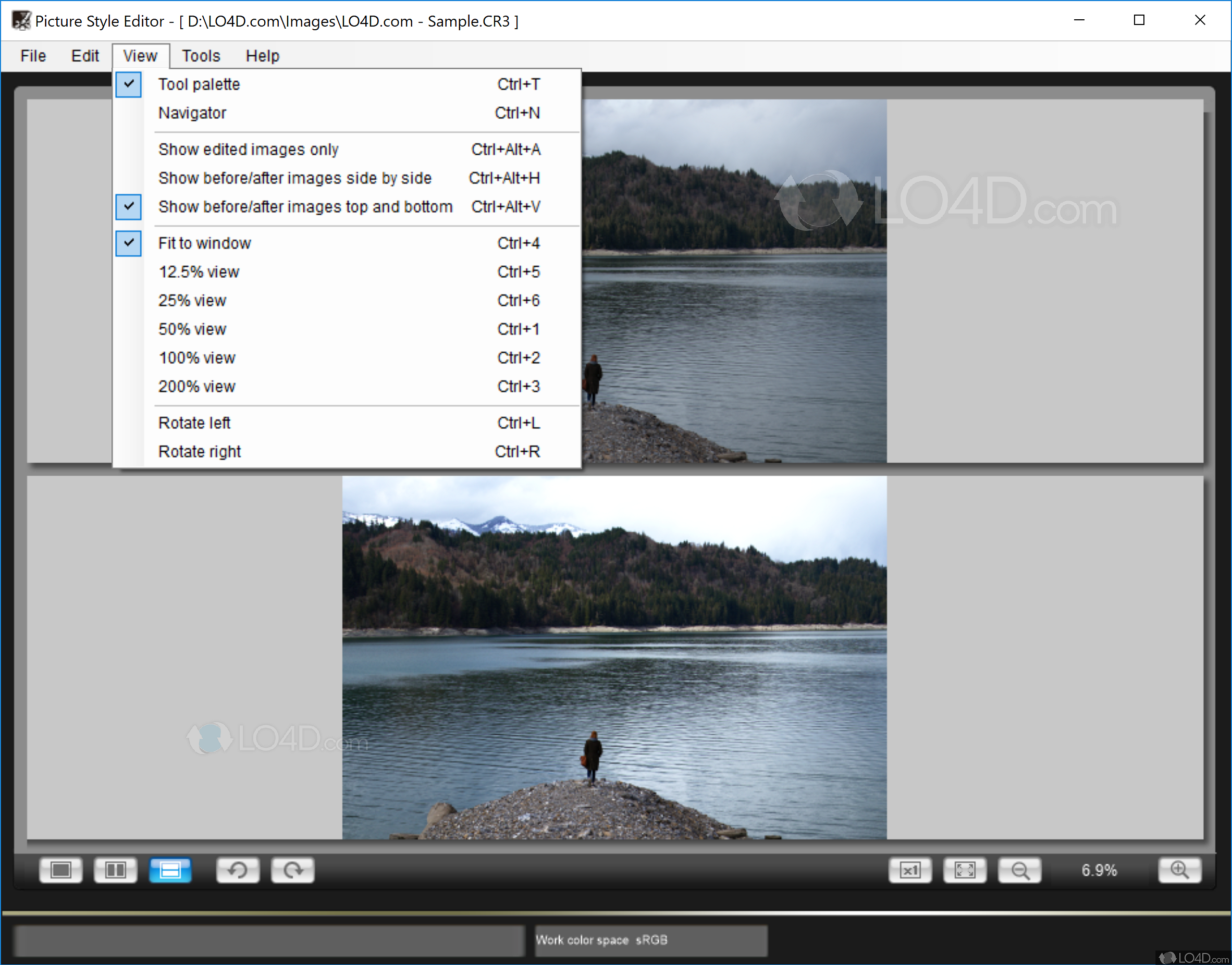Click the Work color space sRGB field

click(651, 939)
